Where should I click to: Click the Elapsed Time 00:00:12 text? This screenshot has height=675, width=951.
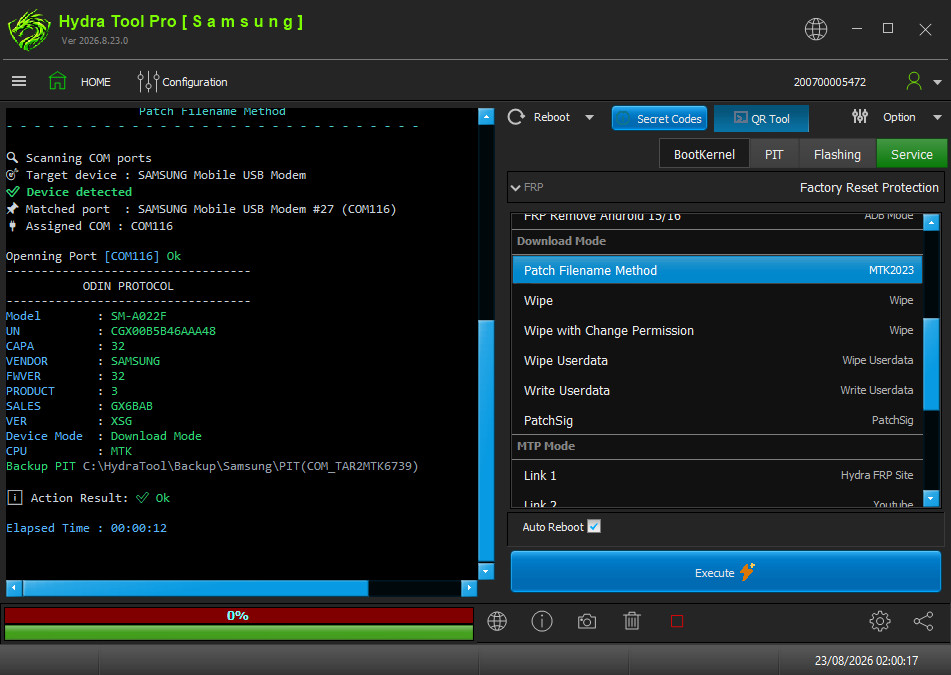coord(86,528)
